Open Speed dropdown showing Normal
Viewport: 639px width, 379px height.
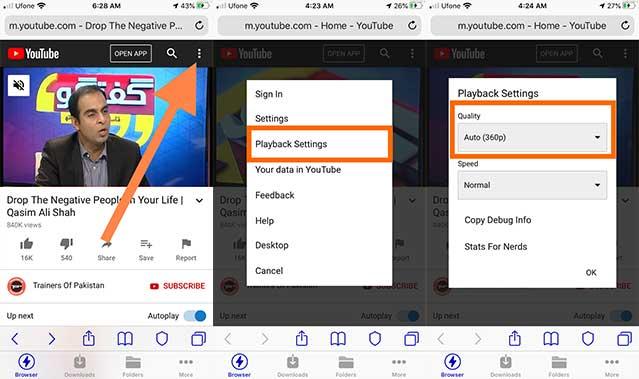click(x=532, y=185)
